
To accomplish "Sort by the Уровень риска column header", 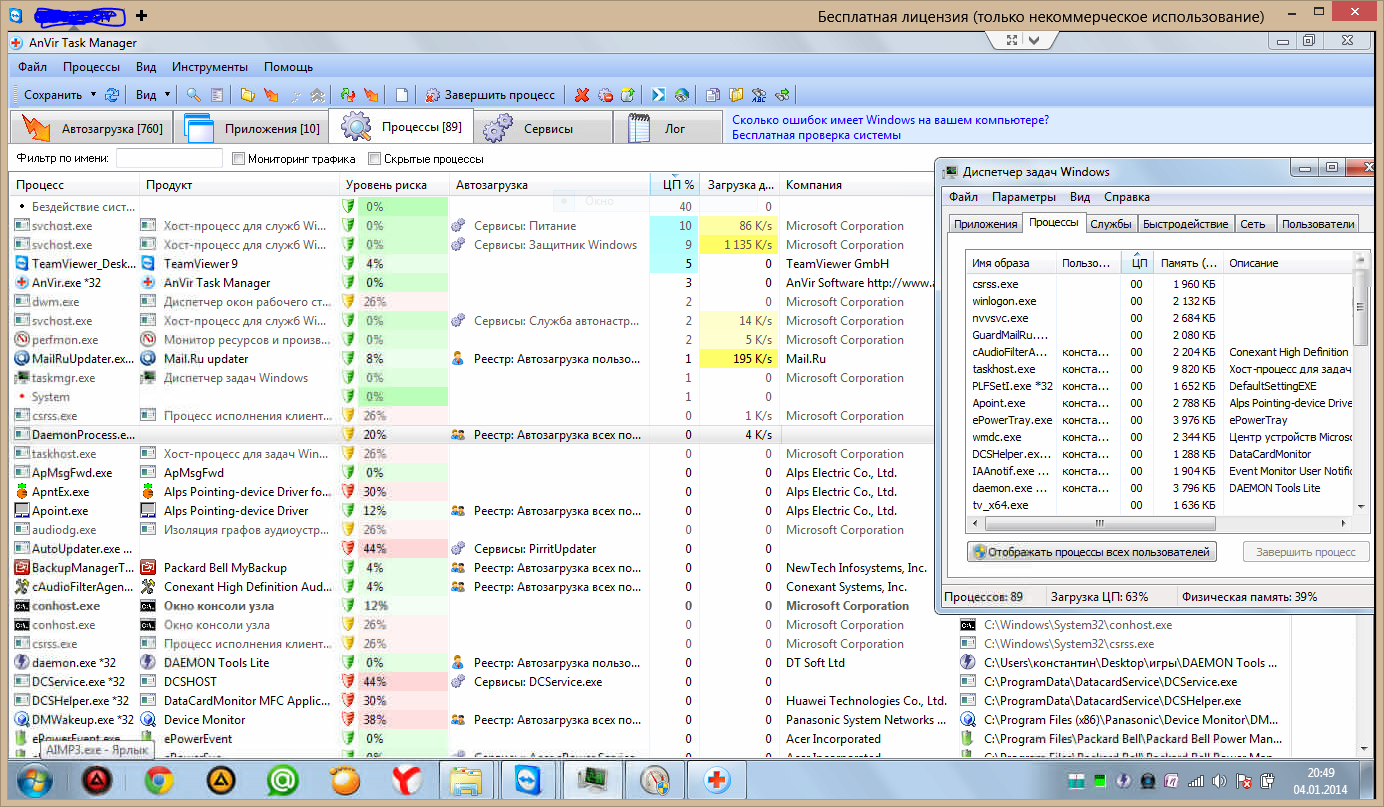I will [x=393, y=185].
